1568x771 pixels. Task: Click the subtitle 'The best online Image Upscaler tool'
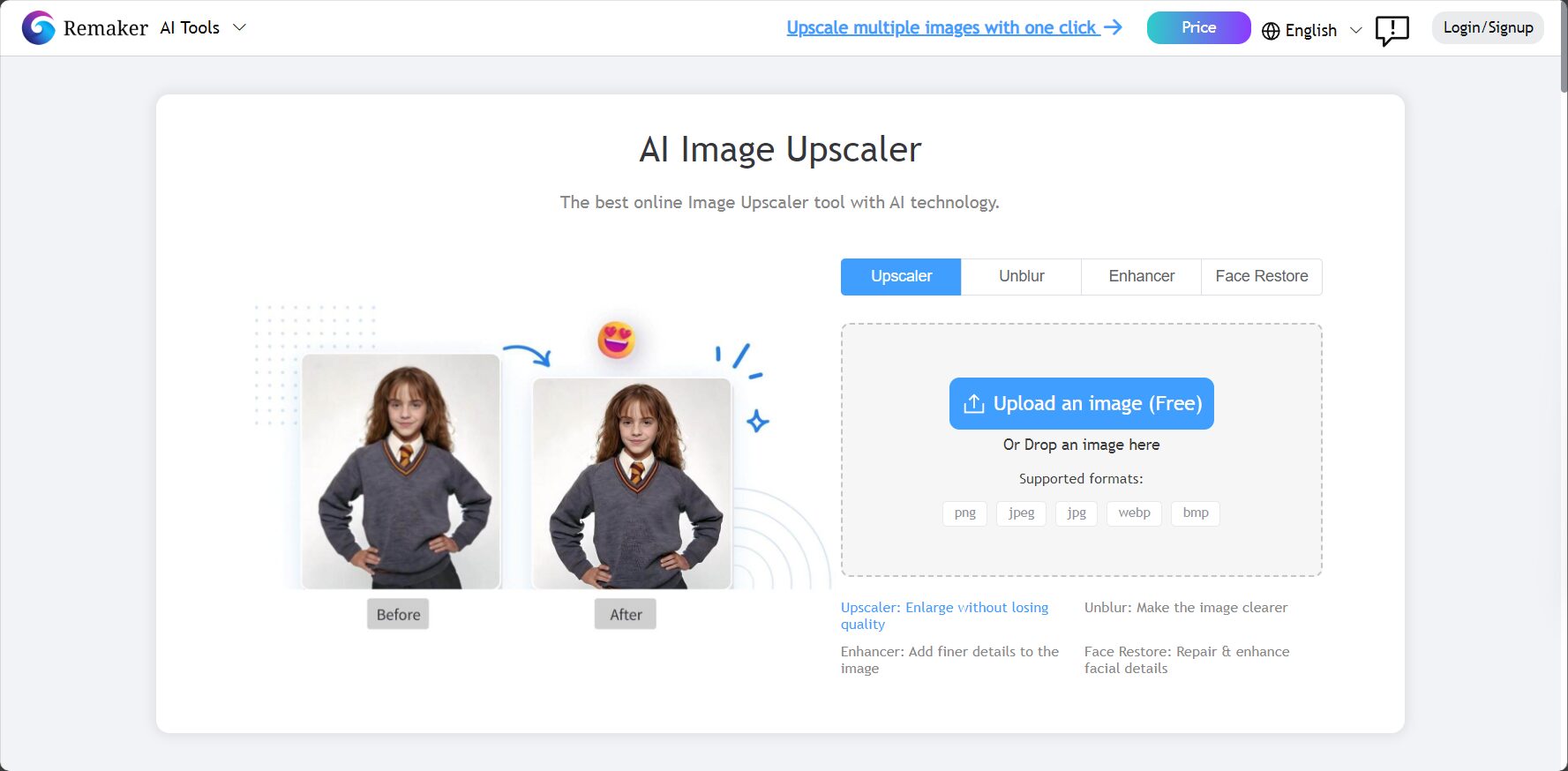(x=780, y=203)
